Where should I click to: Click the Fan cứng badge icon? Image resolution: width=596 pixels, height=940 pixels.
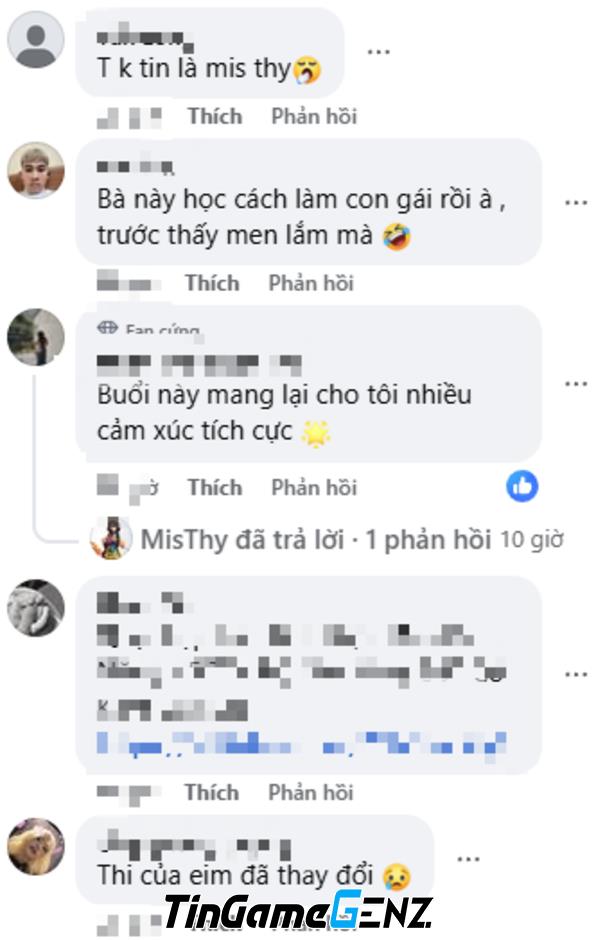[107, 327]
